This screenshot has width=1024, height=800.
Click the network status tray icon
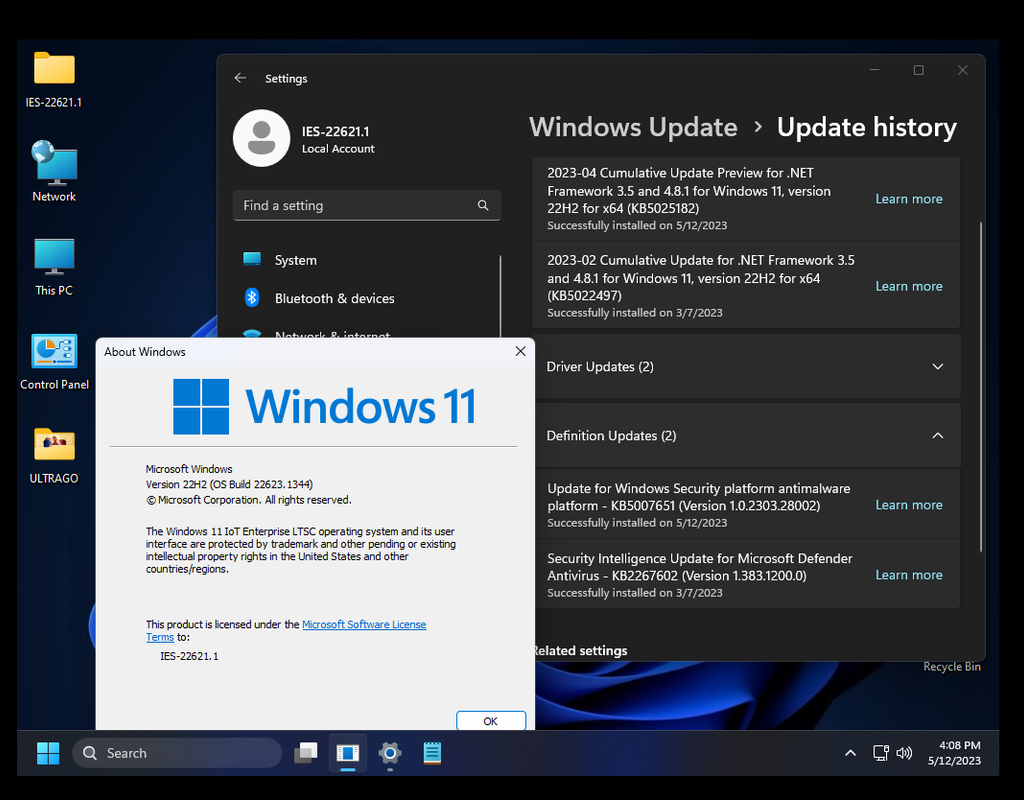[880, 753]
